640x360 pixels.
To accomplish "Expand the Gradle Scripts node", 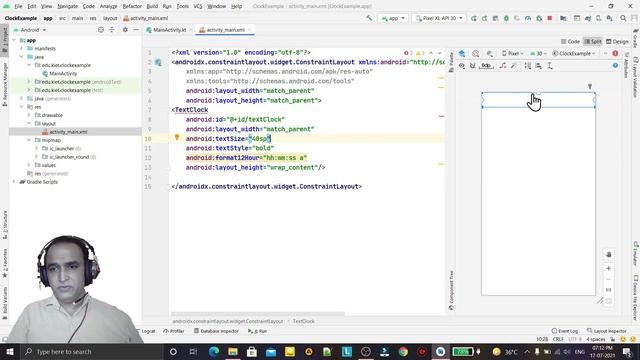I will tap(14, 182).
